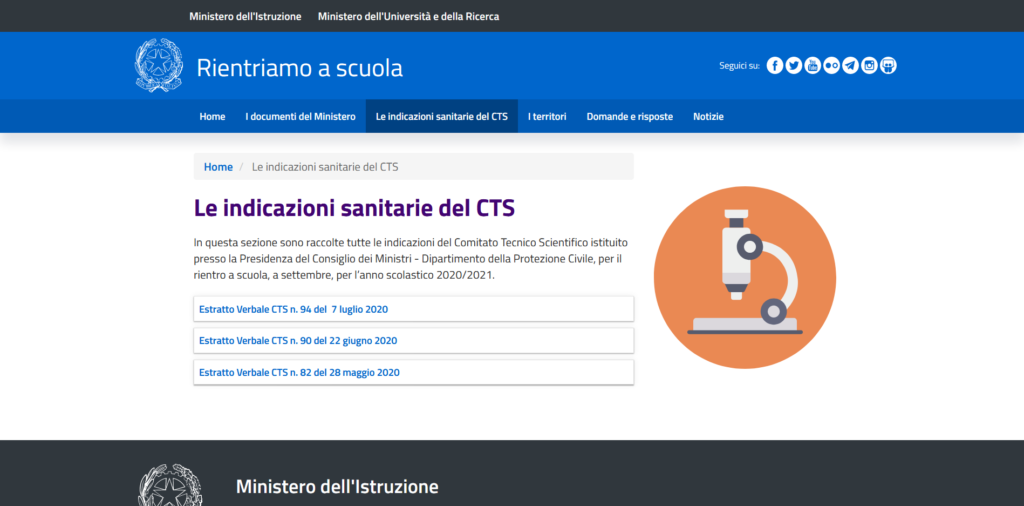This screenshot has width=1024, height=506.
Task: Select Le indicazioni sanitarie del CTS tab
Action: pos(441,116)
